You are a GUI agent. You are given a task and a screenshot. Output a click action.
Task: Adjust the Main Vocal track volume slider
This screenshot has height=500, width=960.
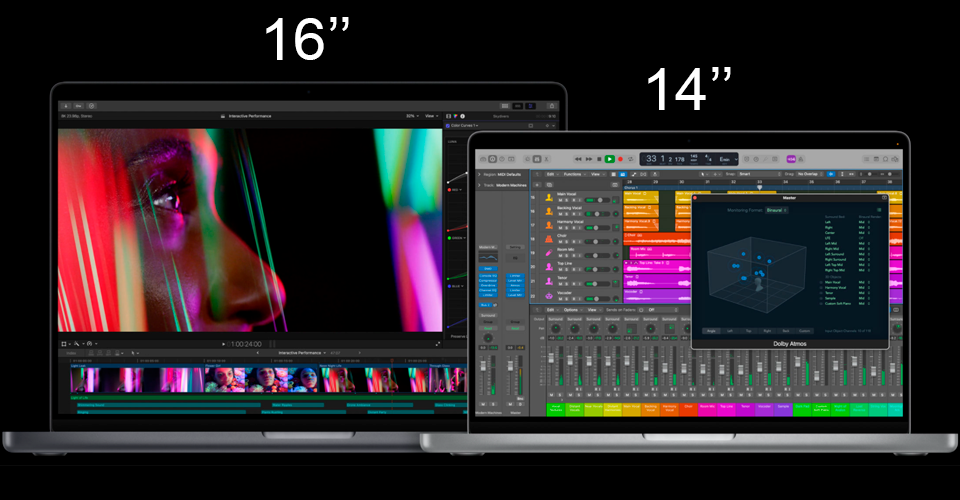599,200
